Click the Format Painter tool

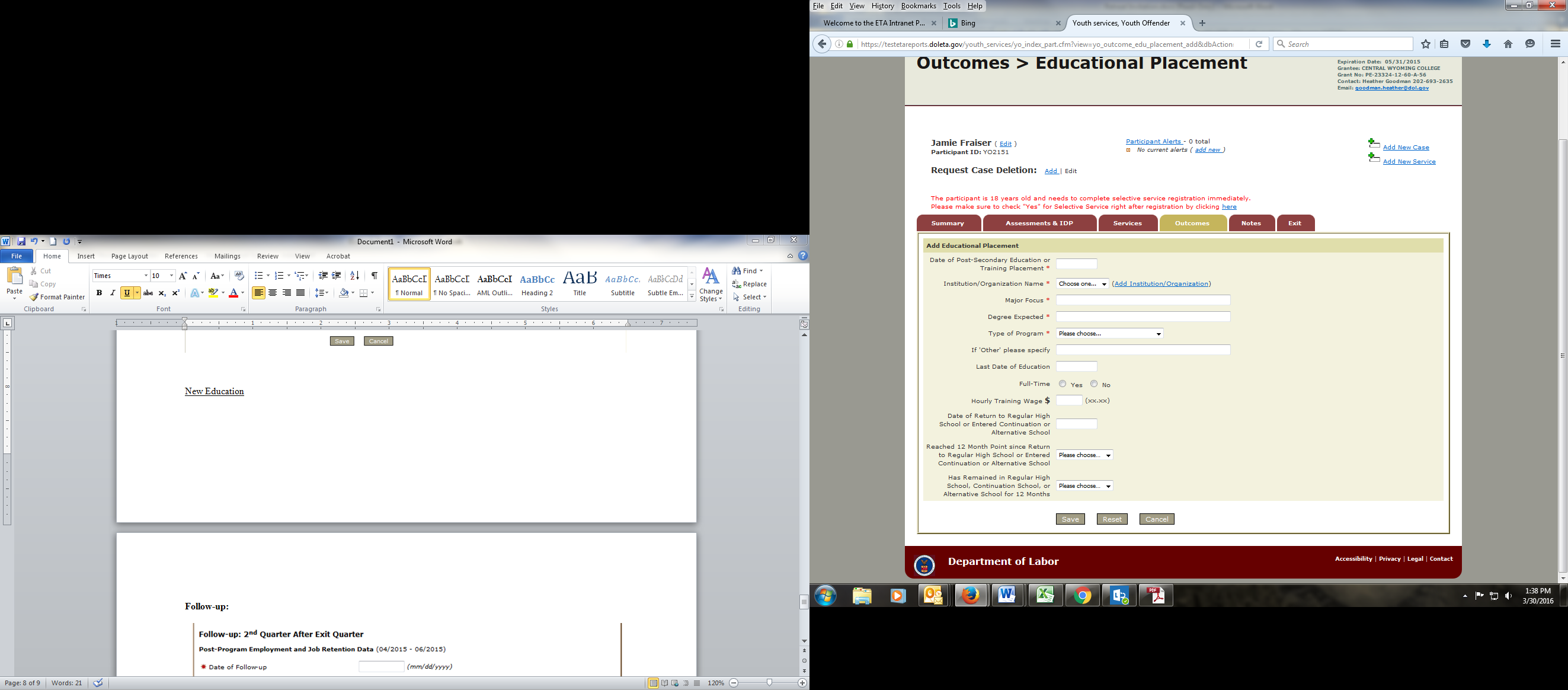57,297
